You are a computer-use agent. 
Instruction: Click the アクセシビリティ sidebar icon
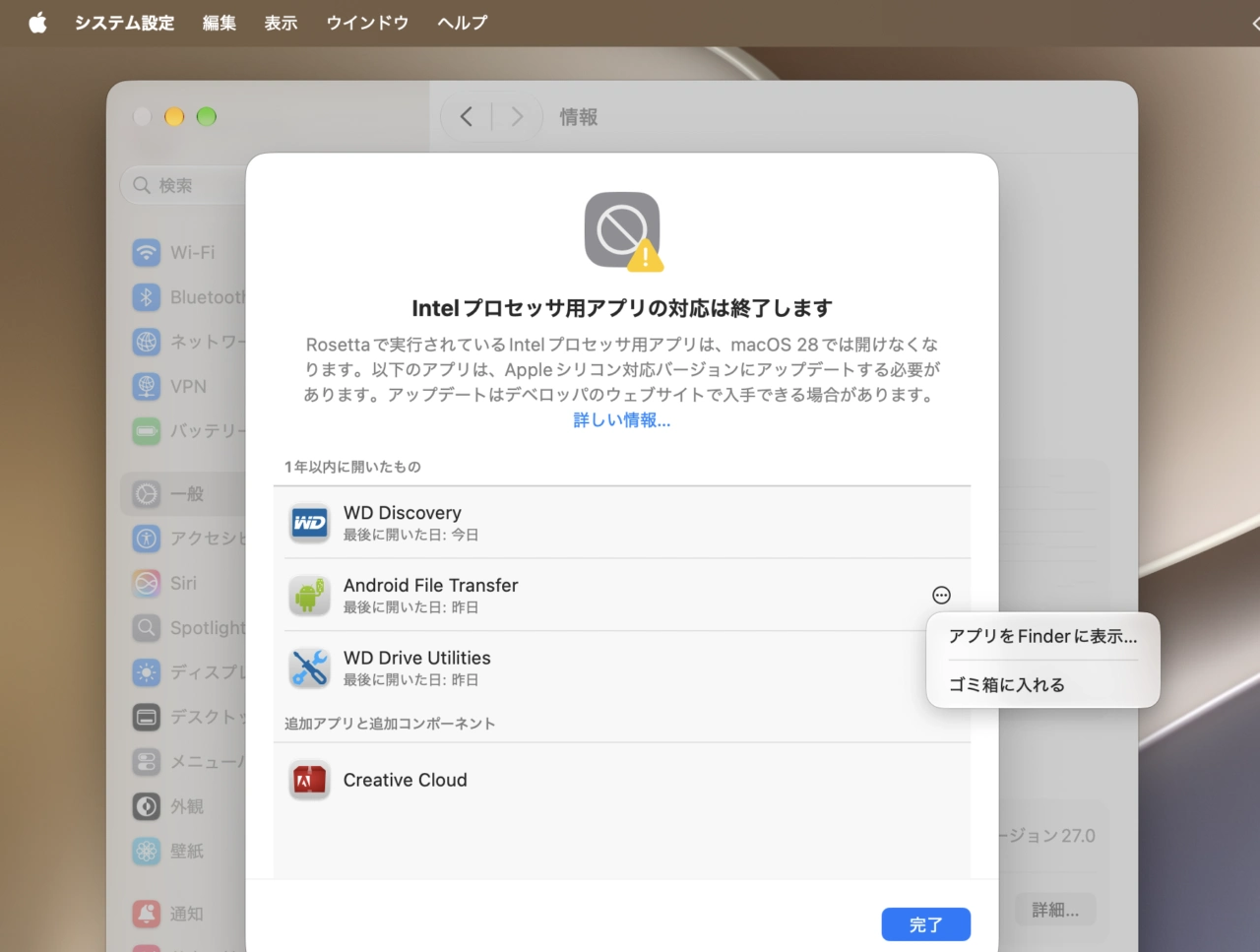[x=147, y=539]
